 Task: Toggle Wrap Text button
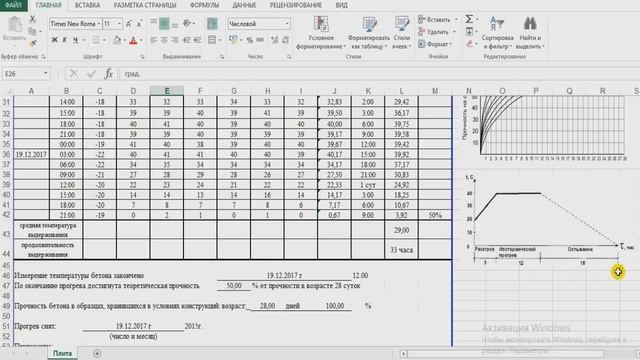[x=212, y=24]
